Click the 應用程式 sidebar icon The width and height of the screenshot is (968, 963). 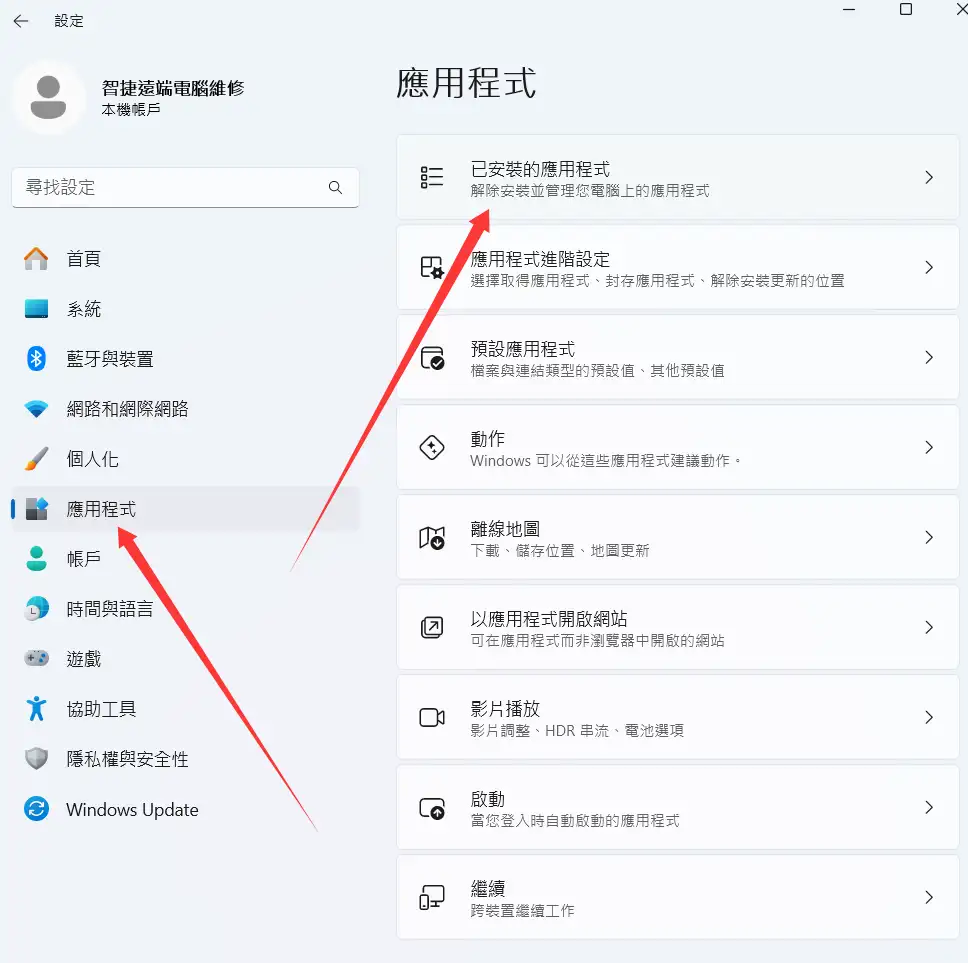pos(36,509)
